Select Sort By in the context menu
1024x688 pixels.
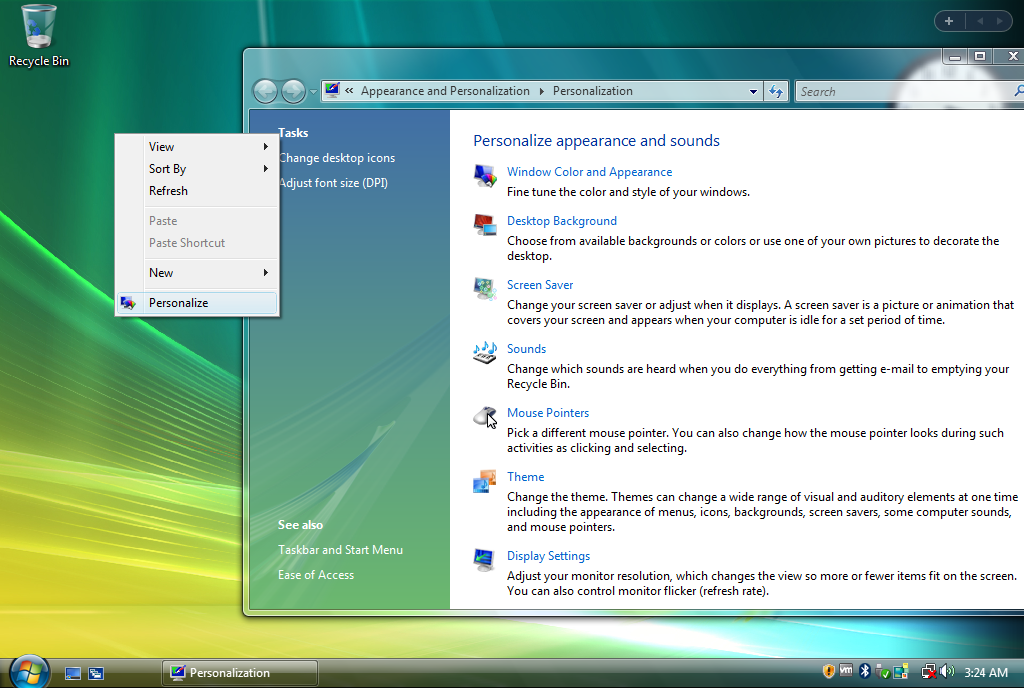coord(197,169)
